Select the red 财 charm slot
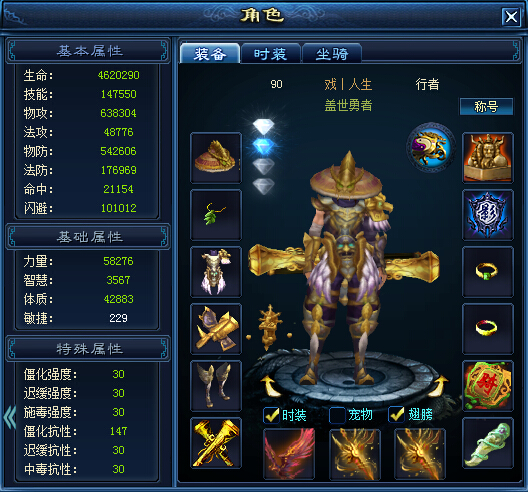 (488, 386)
